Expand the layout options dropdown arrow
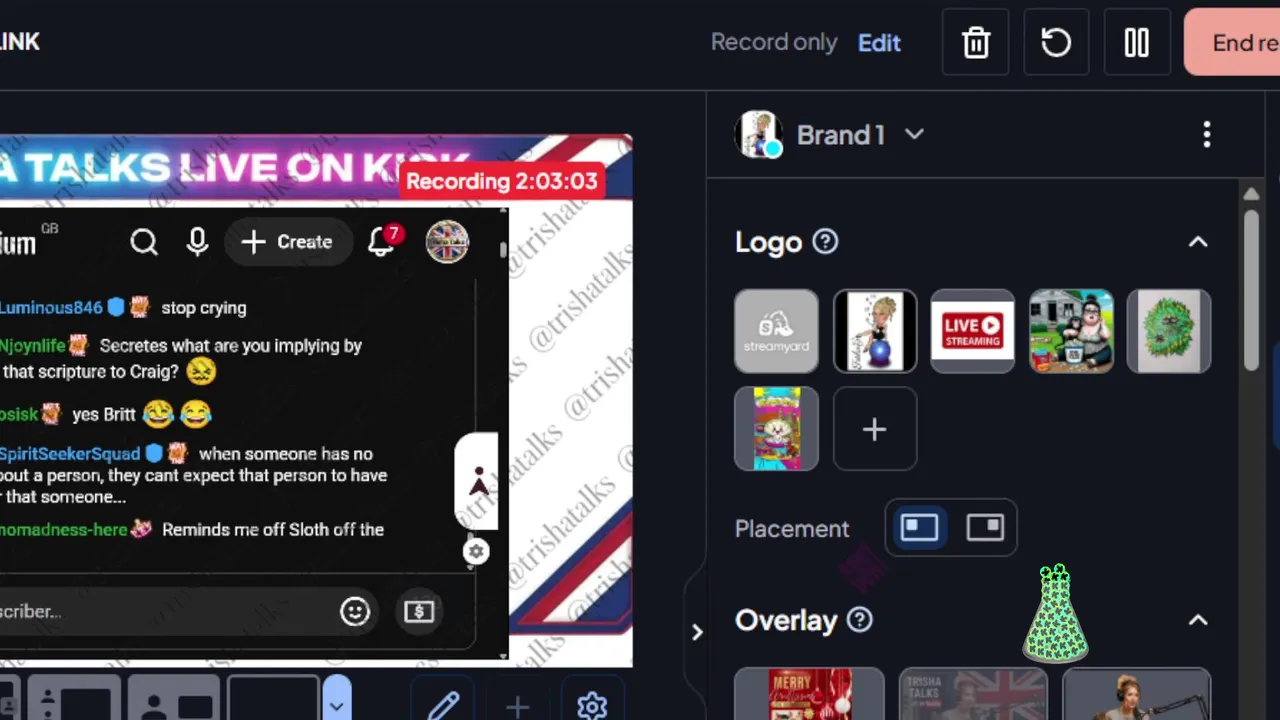 point(337,700)
